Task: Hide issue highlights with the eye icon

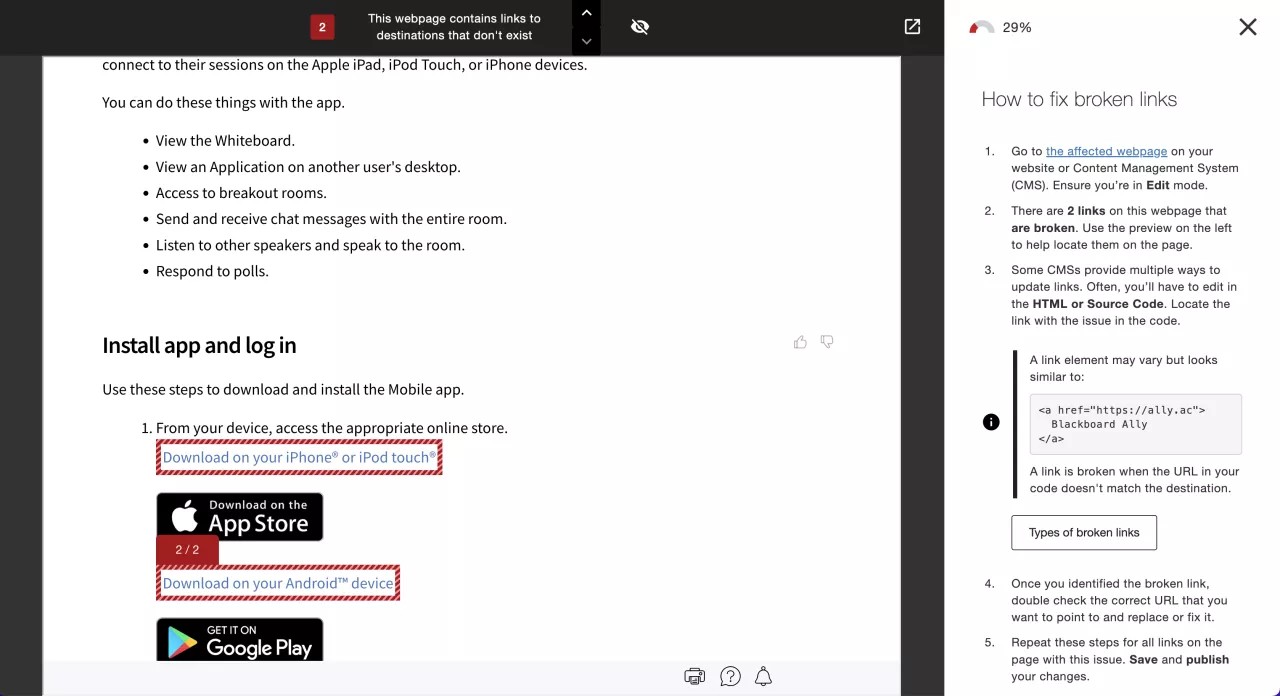Action: coord(640,27)
